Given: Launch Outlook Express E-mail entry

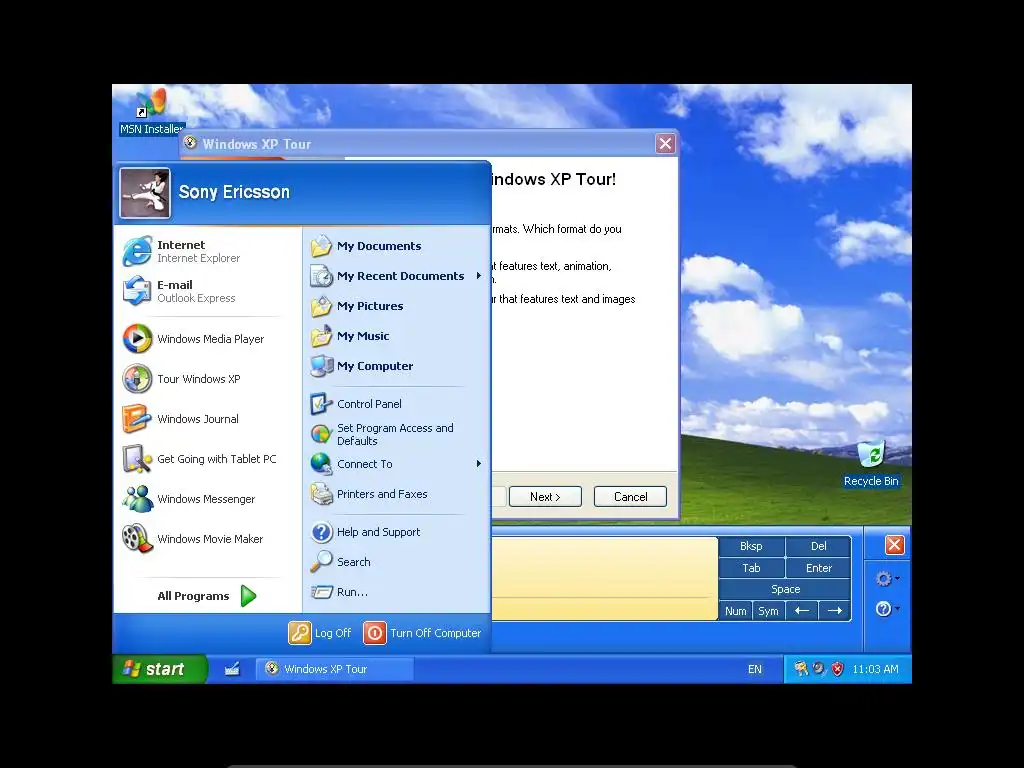Looking at the screenshot, I should pyautogui.click(x=208, y=291).
